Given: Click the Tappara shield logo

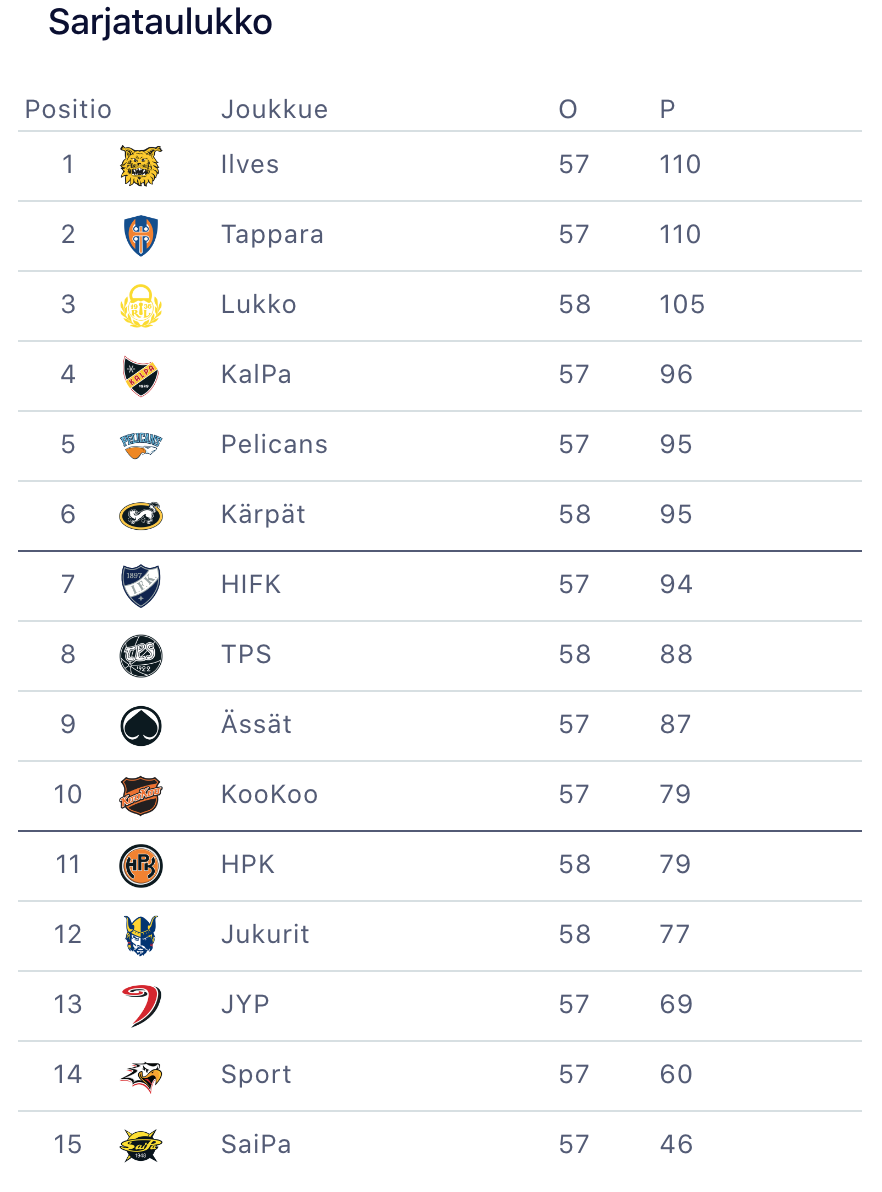Looking at the screenshot, I should pyautogui.click(x=140, y=235).
